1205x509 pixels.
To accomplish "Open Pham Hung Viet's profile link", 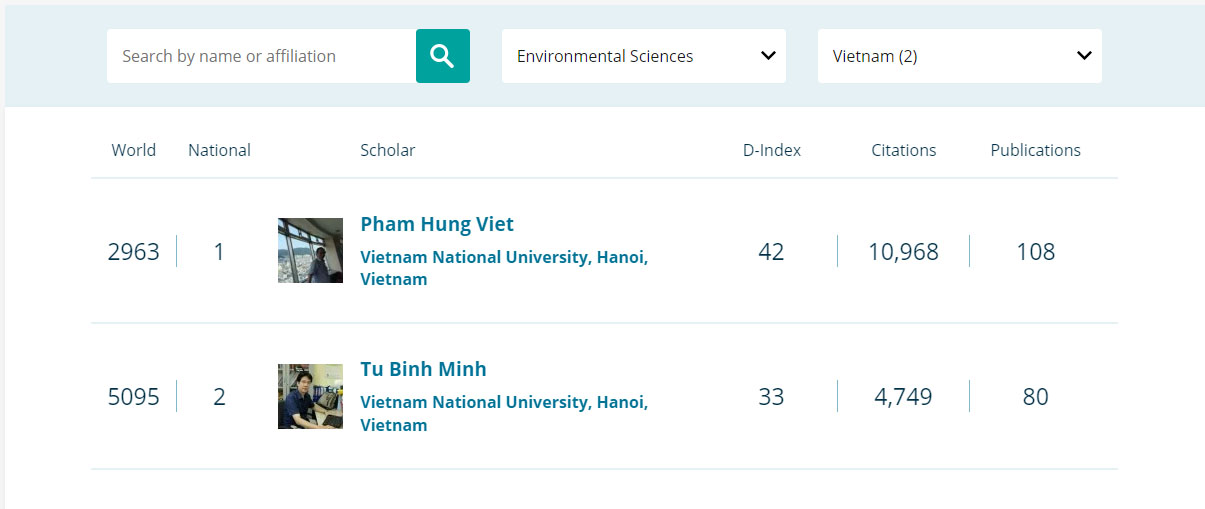I will click(437, 224).
